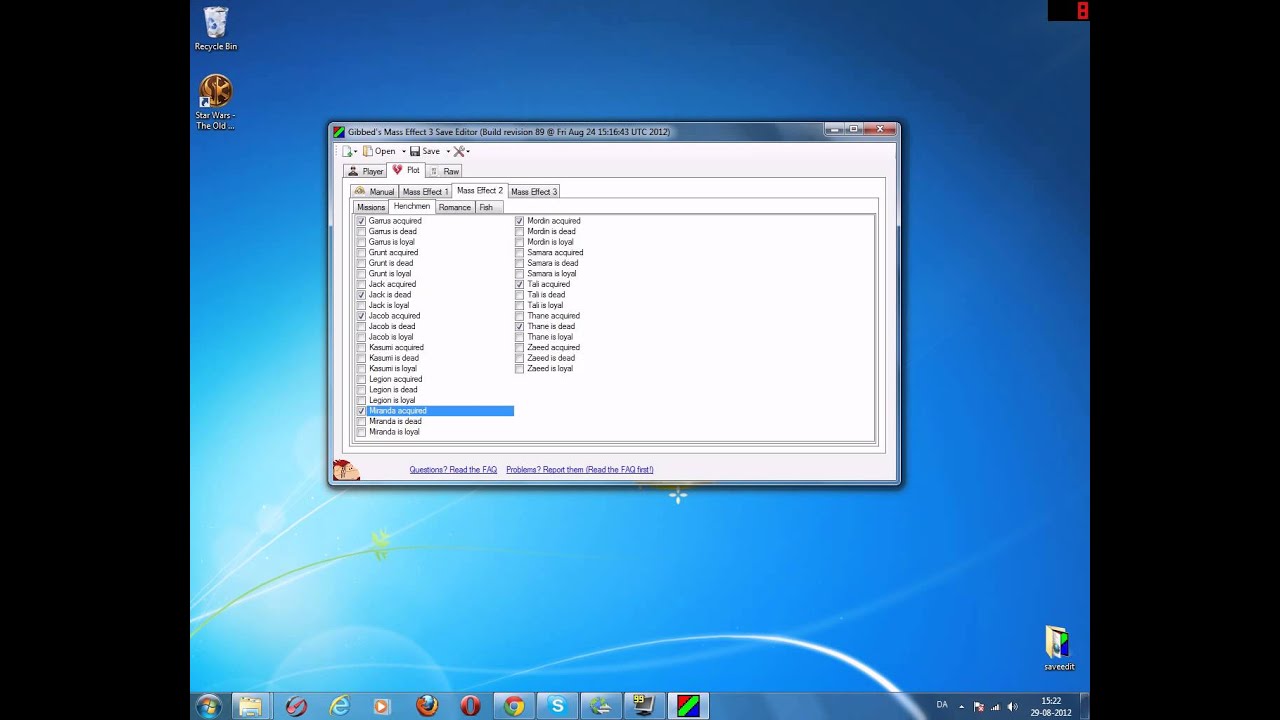Launch Windows Media Player from taskbar
The width and height of the screenshot is (1280, 720).
coord(381,706)
